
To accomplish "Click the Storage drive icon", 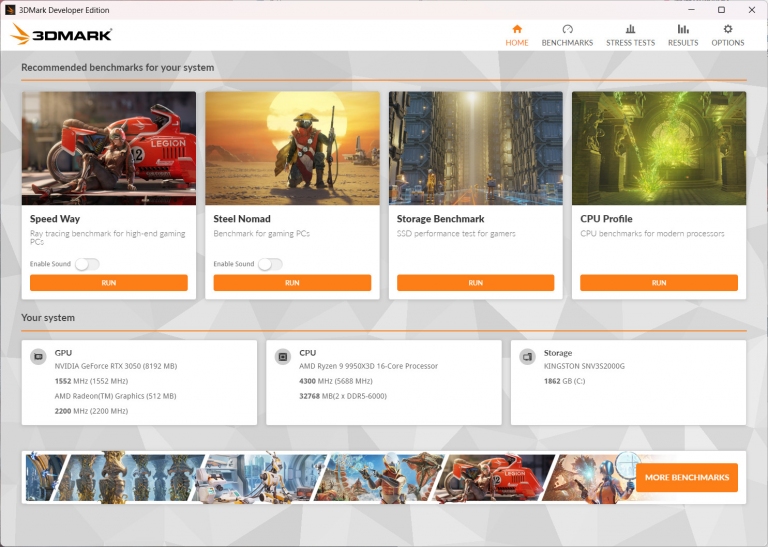I will 527,357.
